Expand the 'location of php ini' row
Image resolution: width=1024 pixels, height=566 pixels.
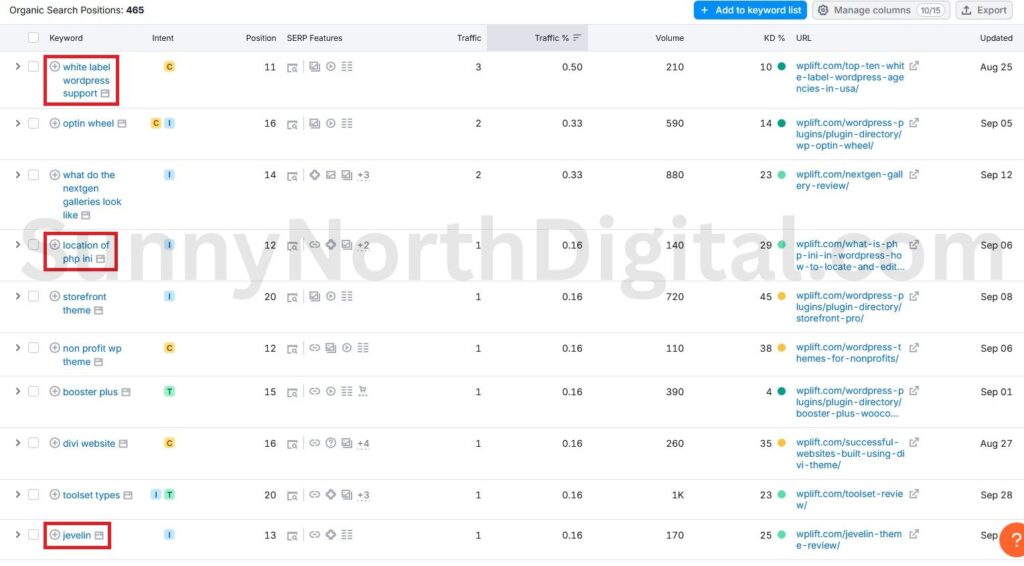pos(18,245)
